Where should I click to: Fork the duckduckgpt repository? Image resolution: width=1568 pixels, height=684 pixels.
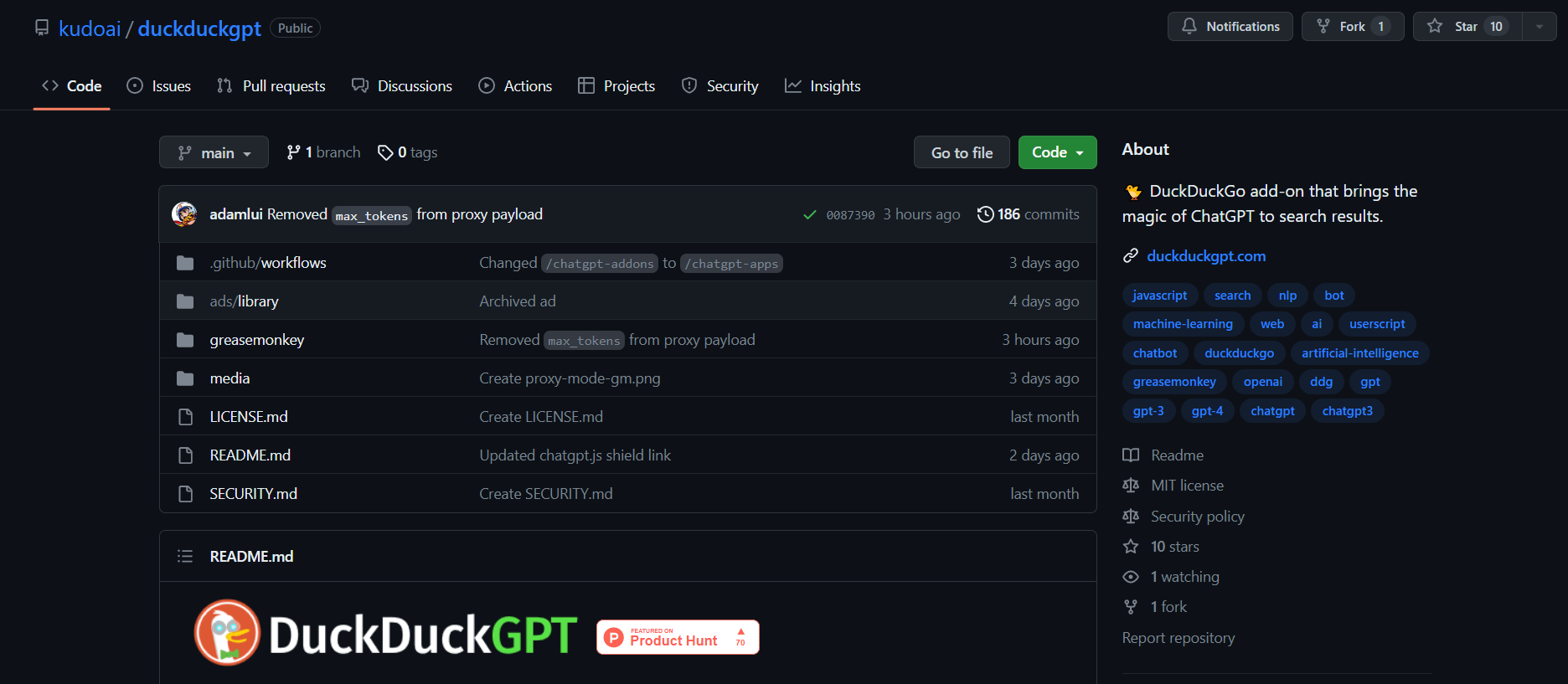[1352, 27]
